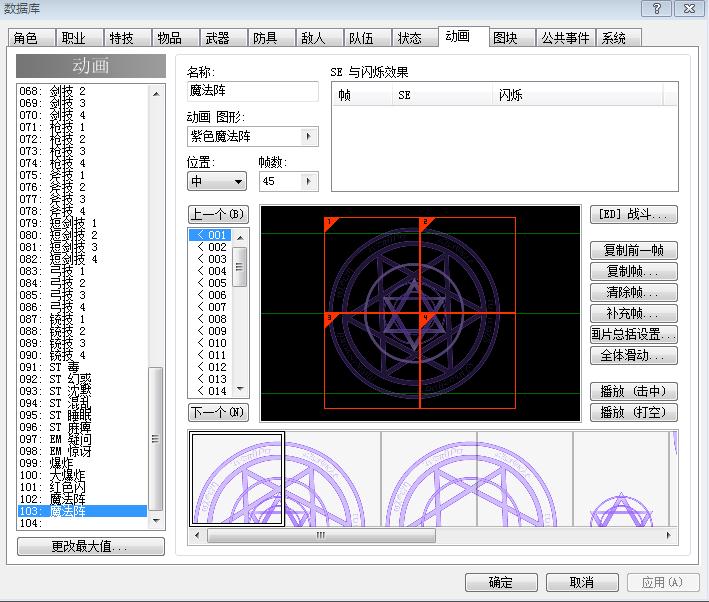Select cell marker 1 in preview canvas
The width and height of the screenshot is (709, 602).
[331, 223]
